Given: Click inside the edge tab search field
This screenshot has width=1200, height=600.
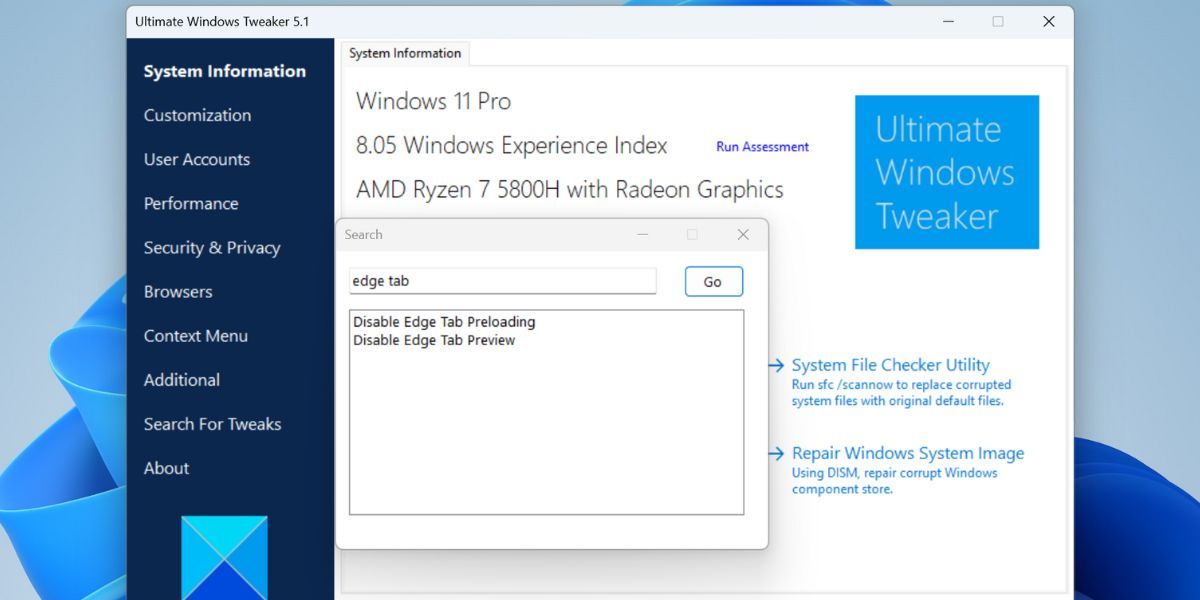Looking at the screenshot, I should pyautogui.click(x=500, y=281).
